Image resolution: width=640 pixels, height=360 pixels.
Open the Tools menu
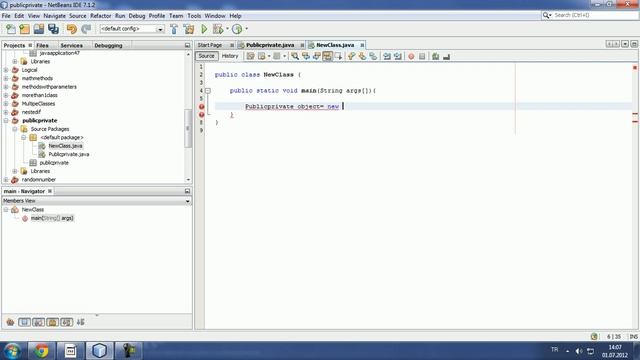click(194, 16)
